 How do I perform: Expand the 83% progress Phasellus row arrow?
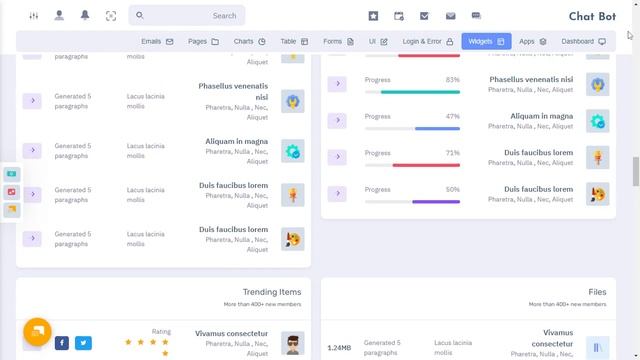tap(337, 84)
